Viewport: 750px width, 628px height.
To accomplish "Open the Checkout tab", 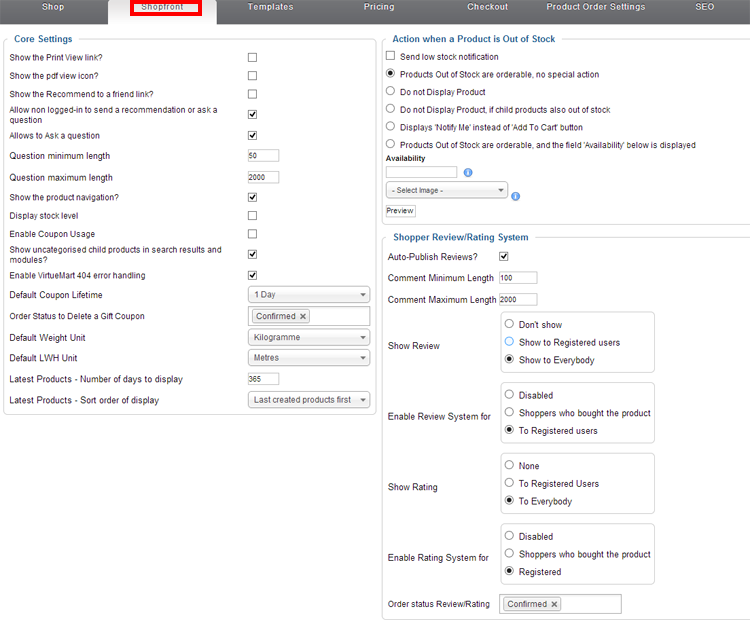I will tap(487, 8).
